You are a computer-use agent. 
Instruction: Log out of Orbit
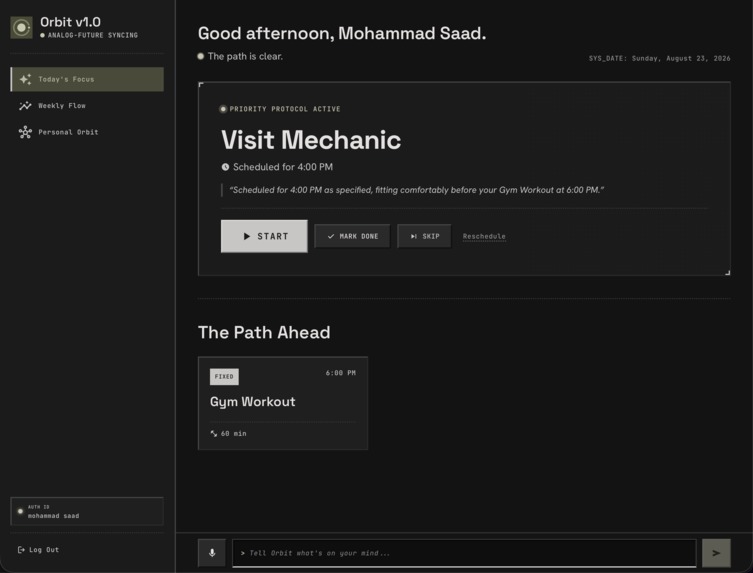[38, 549]
